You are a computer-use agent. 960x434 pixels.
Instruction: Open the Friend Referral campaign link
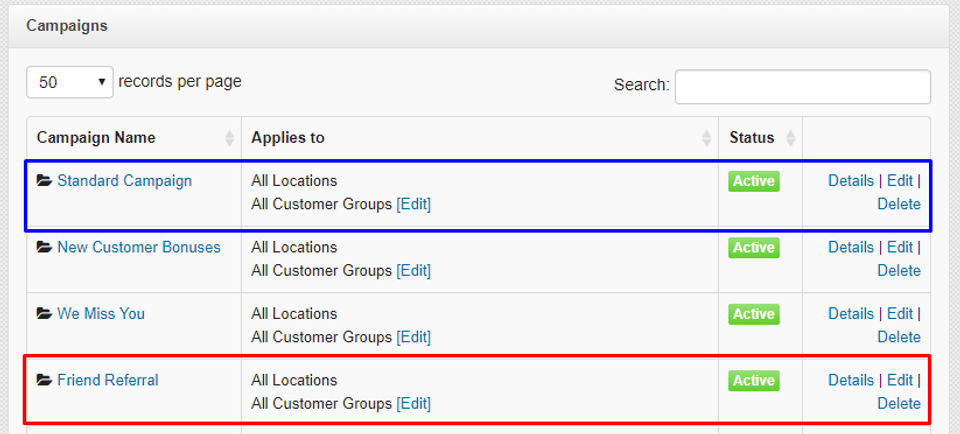(x=107, y=380)
